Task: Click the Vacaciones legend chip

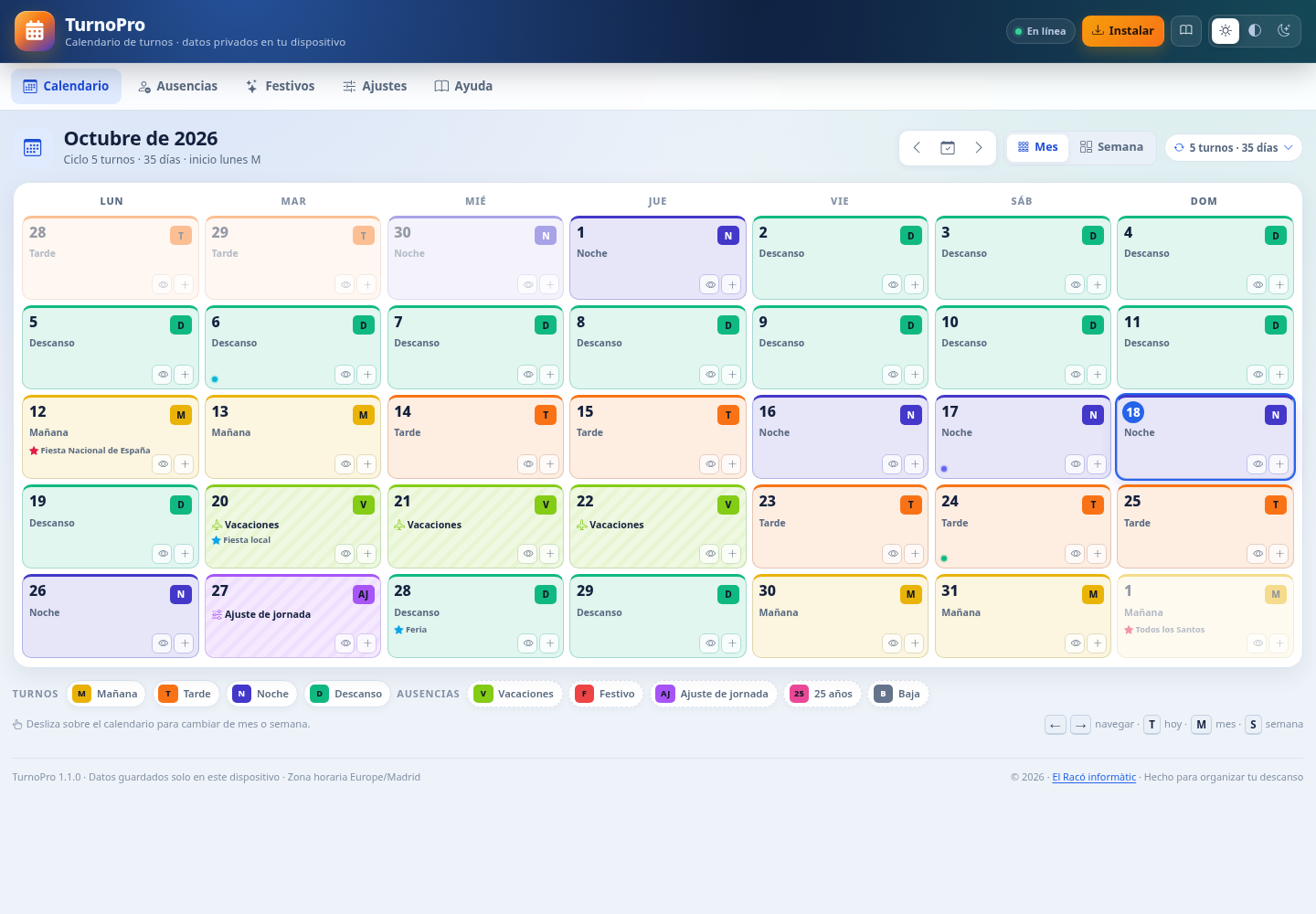Action: pos(515,694)
